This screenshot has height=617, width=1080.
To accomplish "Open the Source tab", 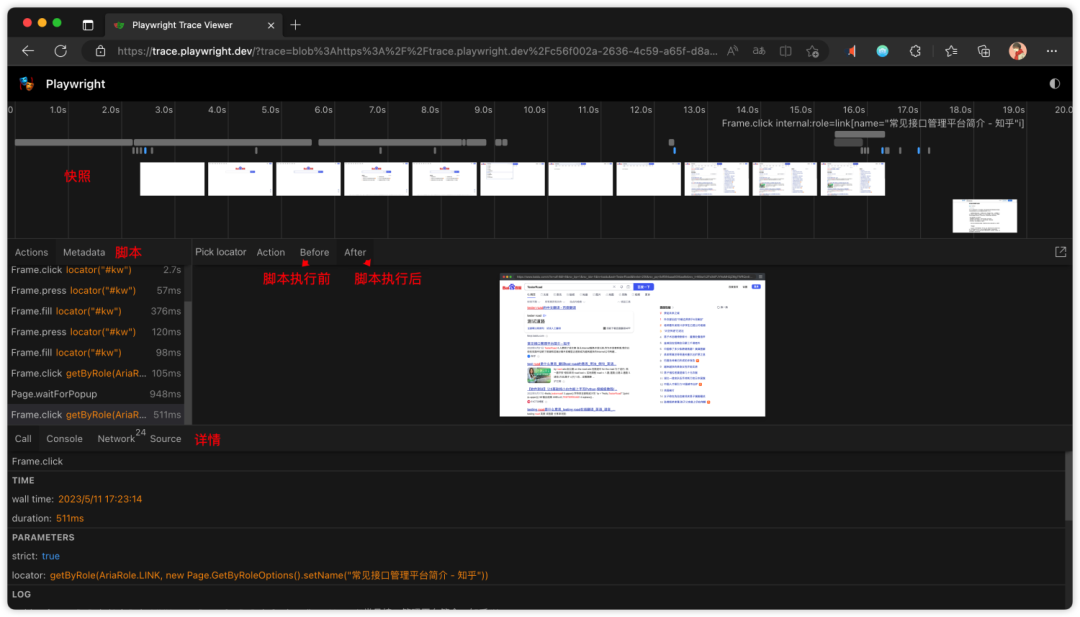I will pyautogui.click(x=165, y=439).
